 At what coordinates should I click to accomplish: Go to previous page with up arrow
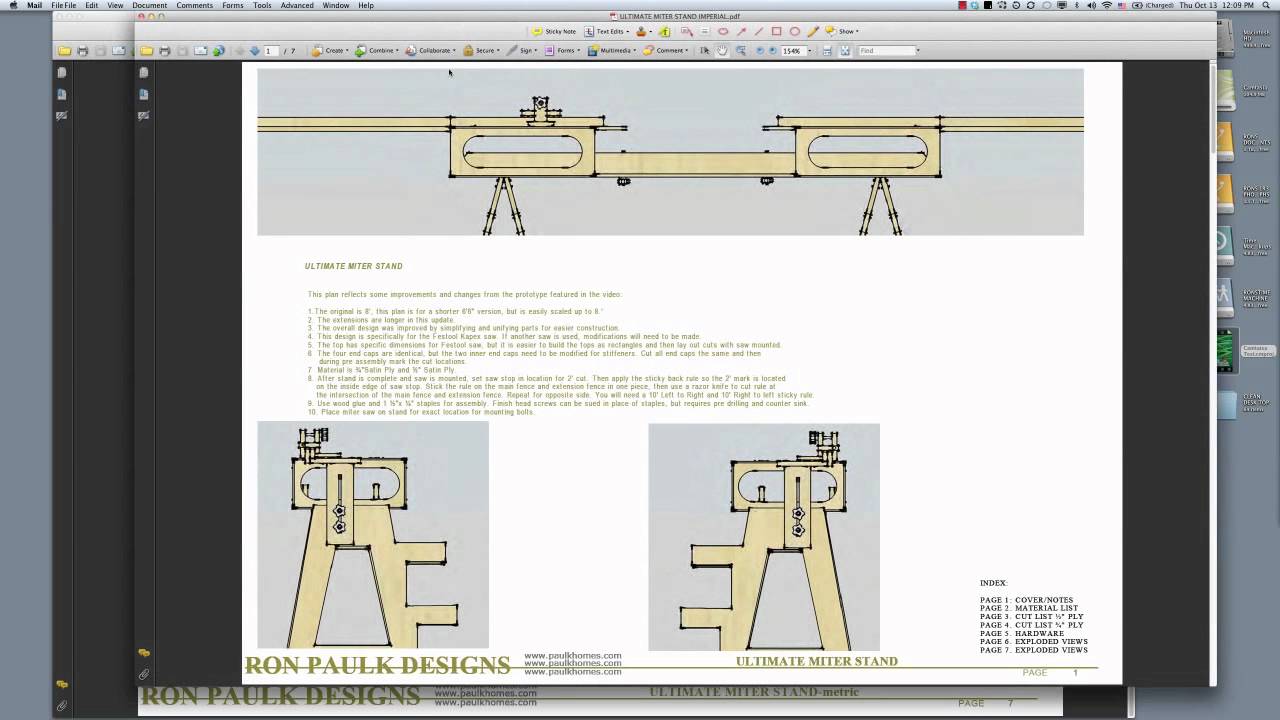click(x=240, y=50)
